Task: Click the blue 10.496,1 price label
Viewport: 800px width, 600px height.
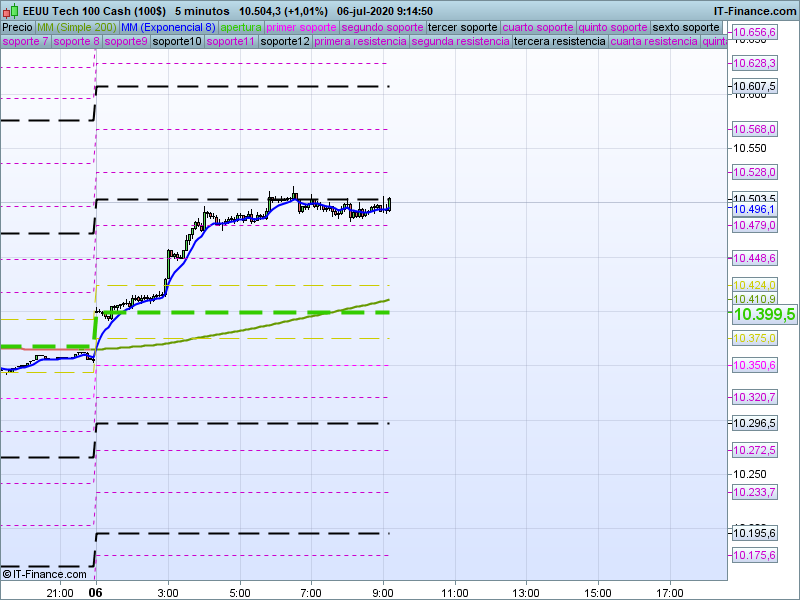Action: (x=754, y=210)
